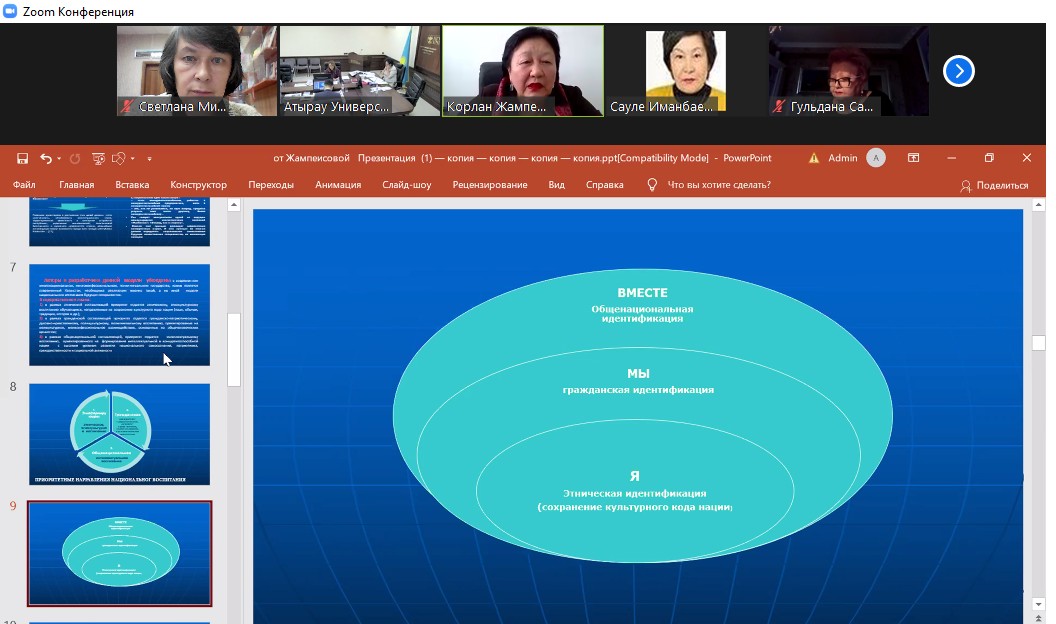This screenshot has width=1056, height=624.
Task: Click the lightbulb Tell Me icon
Action: click(x=652, y=185)
